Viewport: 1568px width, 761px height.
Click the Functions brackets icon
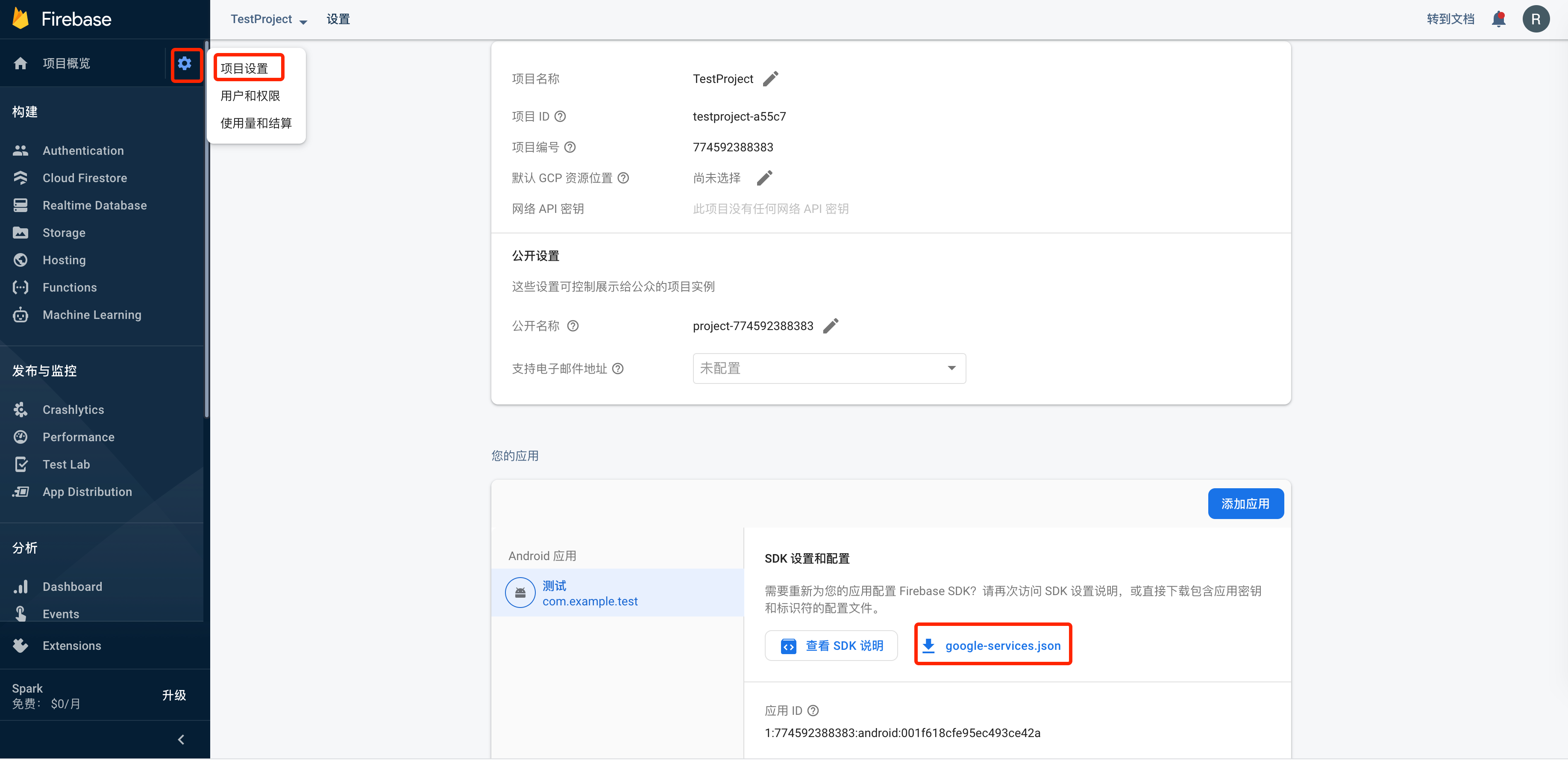pos(21,288)
